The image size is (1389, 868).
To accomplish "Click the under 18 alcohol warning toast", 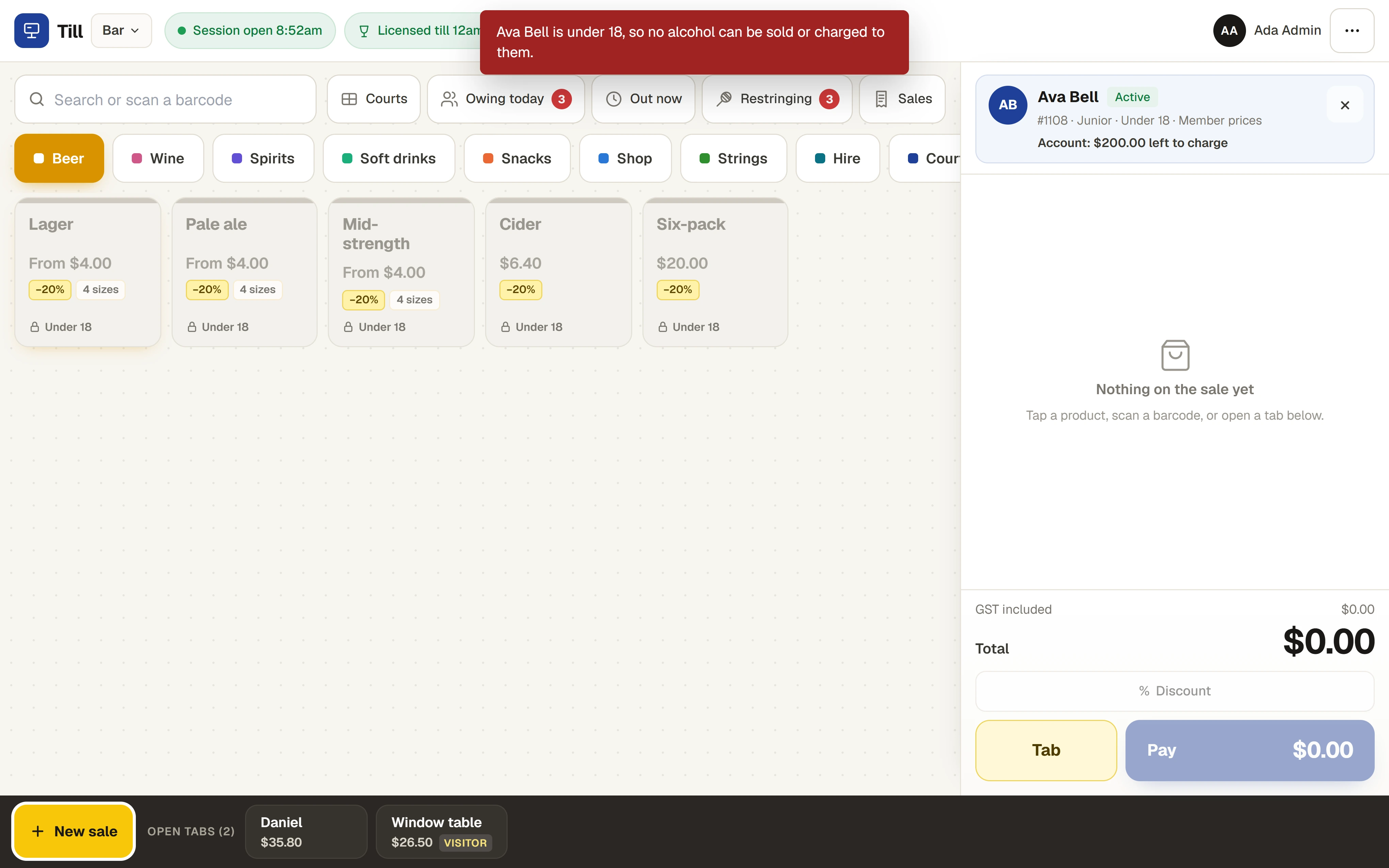I will click(694, 43).
